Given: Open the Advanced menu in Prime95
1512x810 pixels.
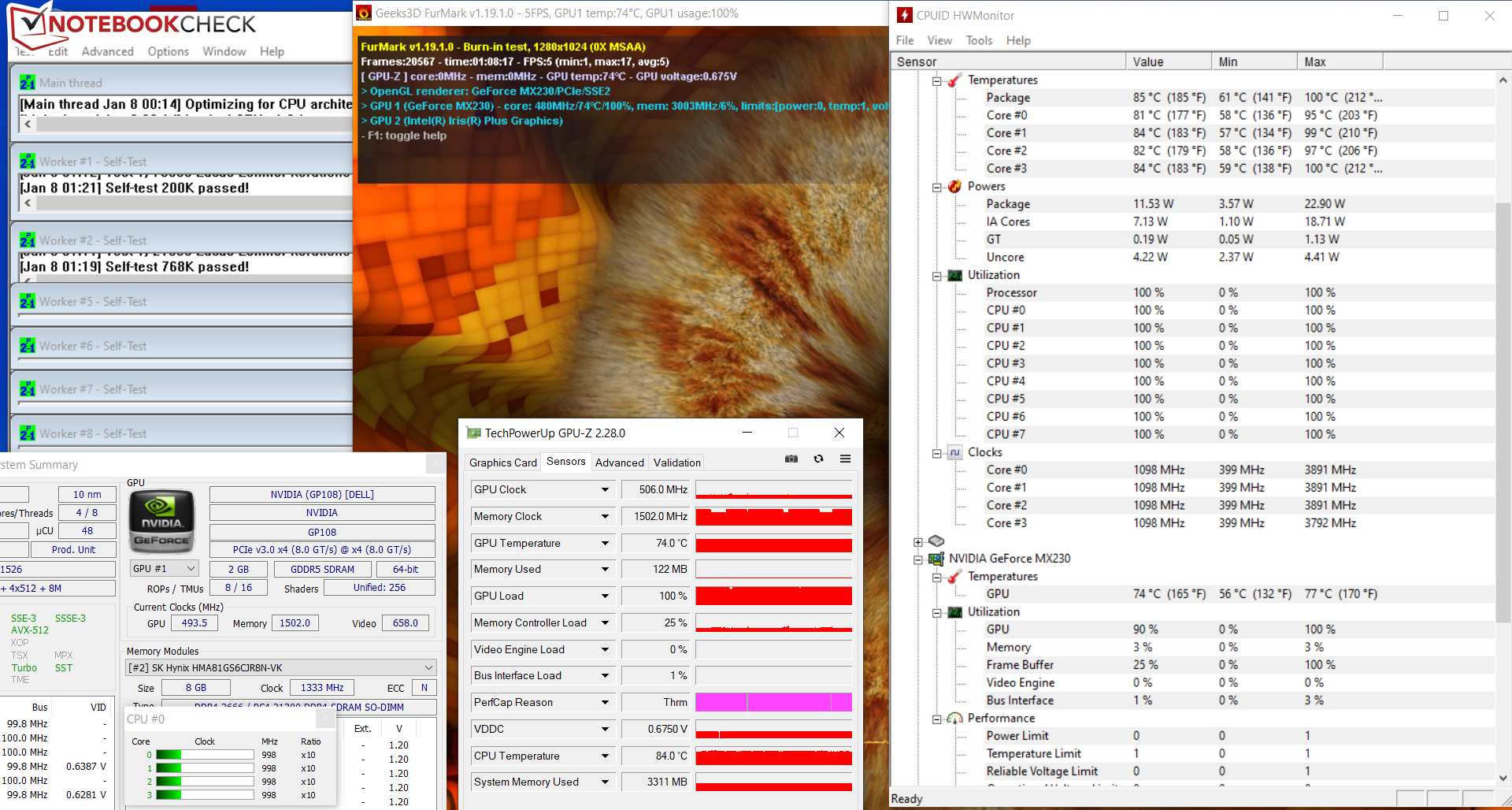Looking at the screenshot, I should pyautogui.click(x=108, y=51).
